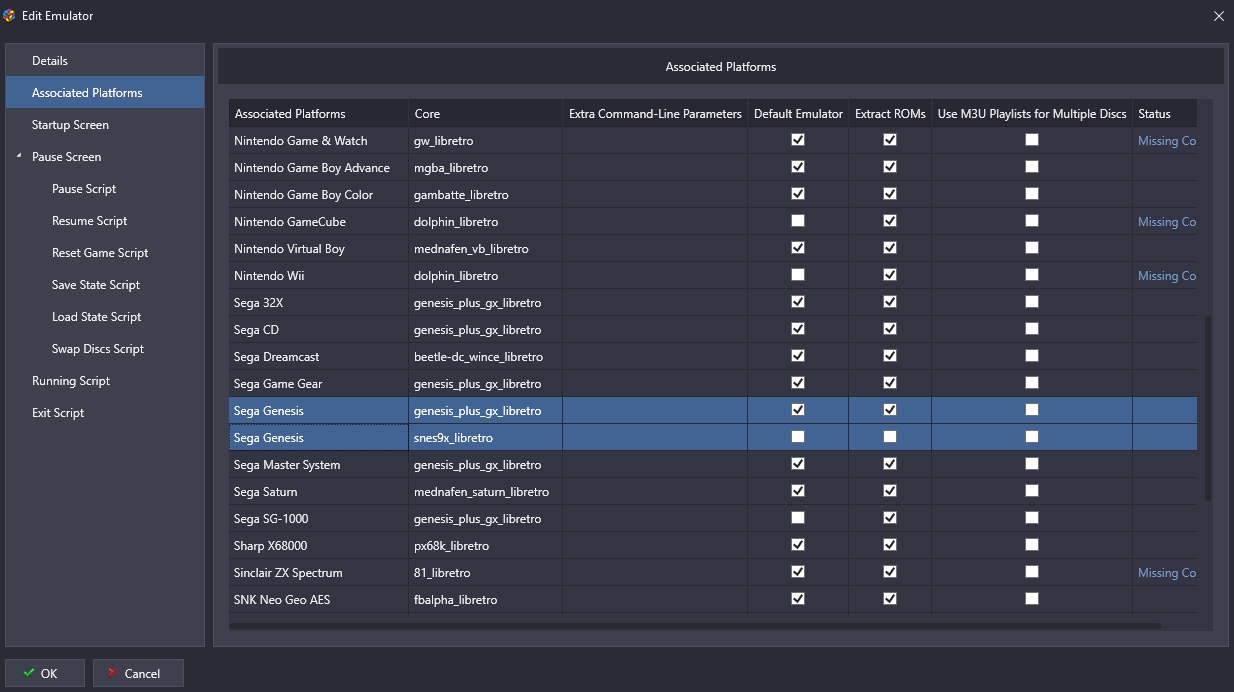Image resolution: width=1234 pixels, height=692 pixels.
Task: Uncheck Extract ROMs for SNK Neo Geo AES
Action: click(890, 599)
